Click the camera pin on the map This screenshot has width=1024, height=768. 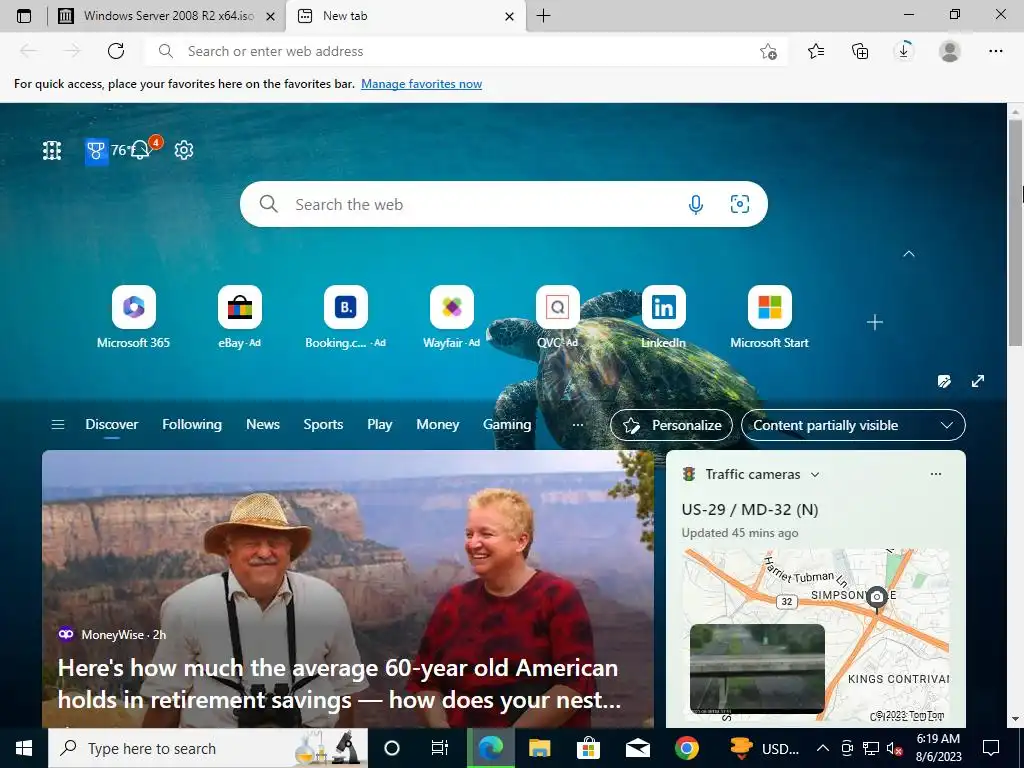tap(876, 598)
